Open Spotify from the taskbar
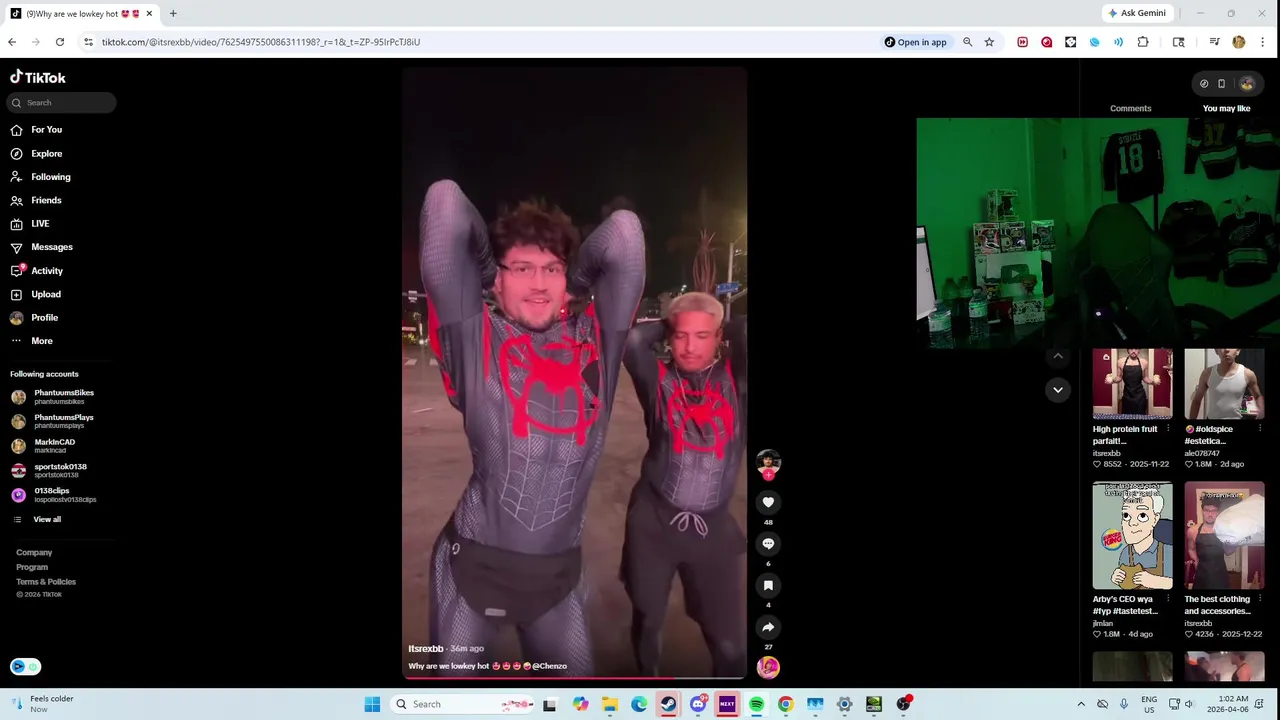Viewport: 1280px width, 720px height. (x=756, y=704)
